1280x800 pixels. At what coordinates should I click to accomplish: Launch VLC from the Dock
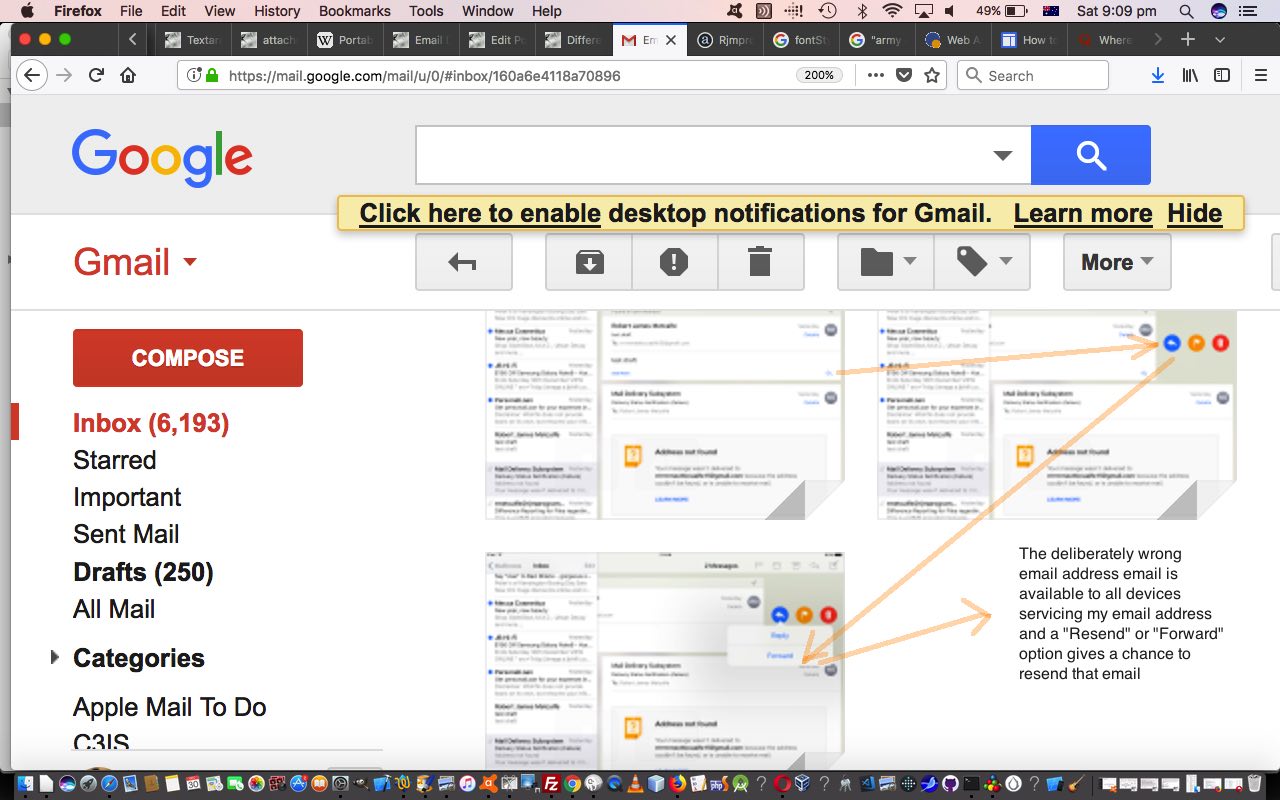635,785
